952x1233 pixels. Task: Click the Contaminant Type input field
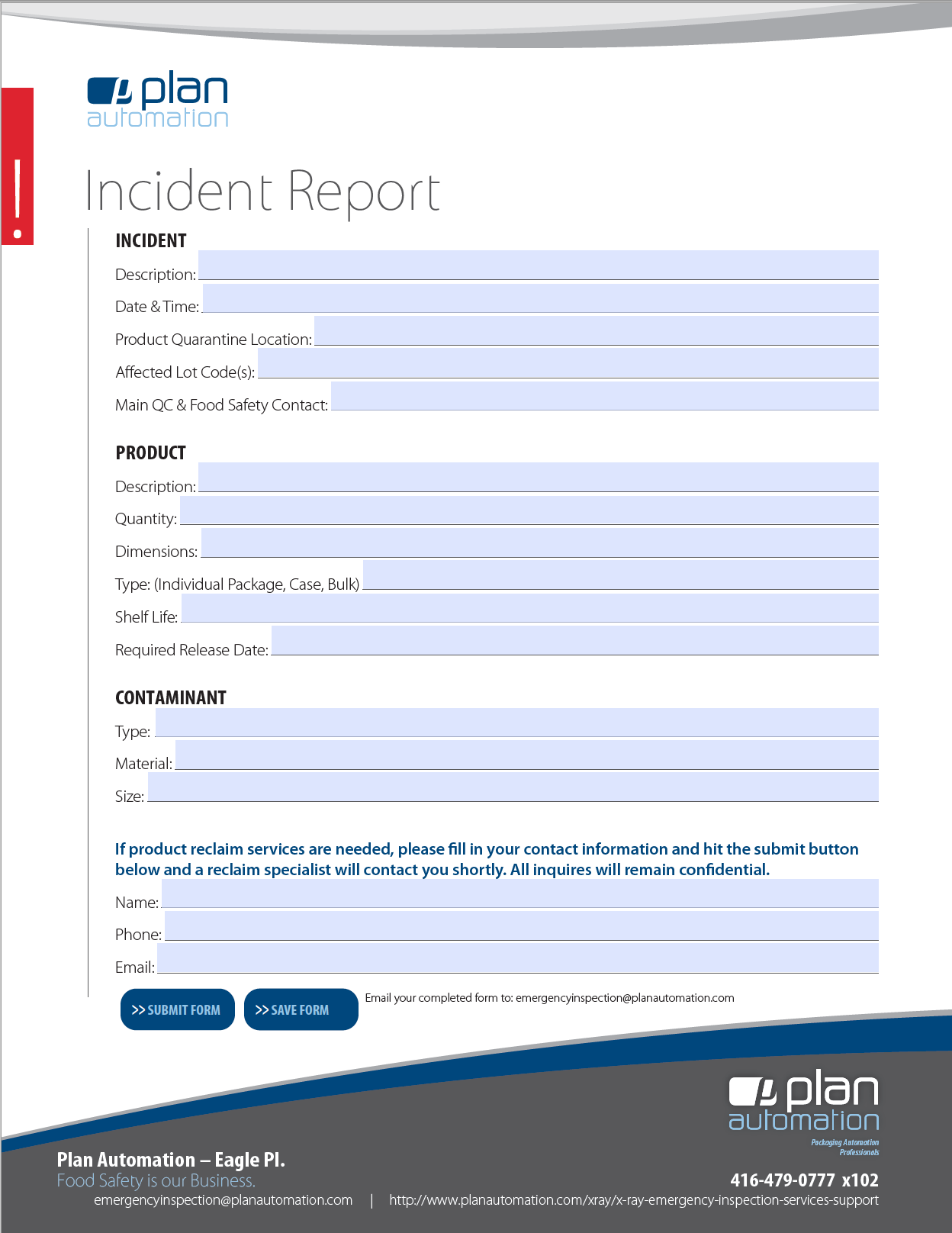click(x=516, y=722)
